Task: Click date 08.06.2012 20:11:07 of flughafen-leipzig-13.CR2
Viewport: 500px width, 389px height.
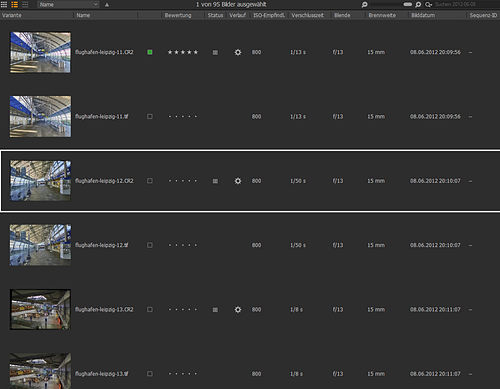Action: point(435,310)
